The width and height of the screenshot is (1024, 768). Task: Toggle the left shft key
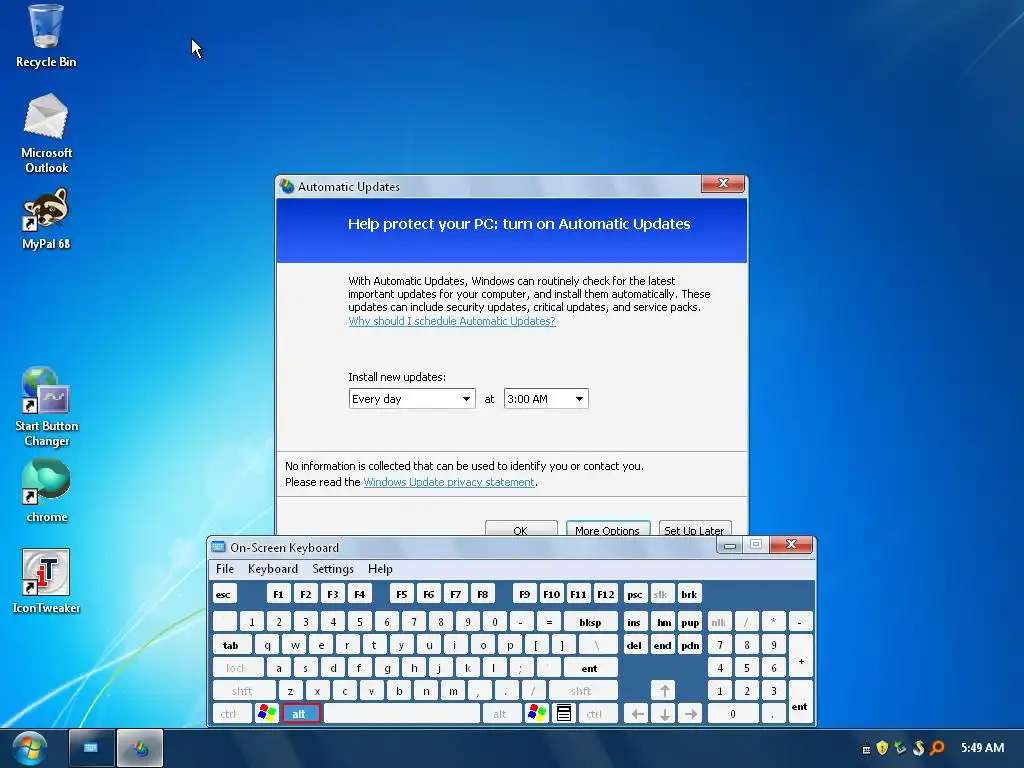point(244,690)
